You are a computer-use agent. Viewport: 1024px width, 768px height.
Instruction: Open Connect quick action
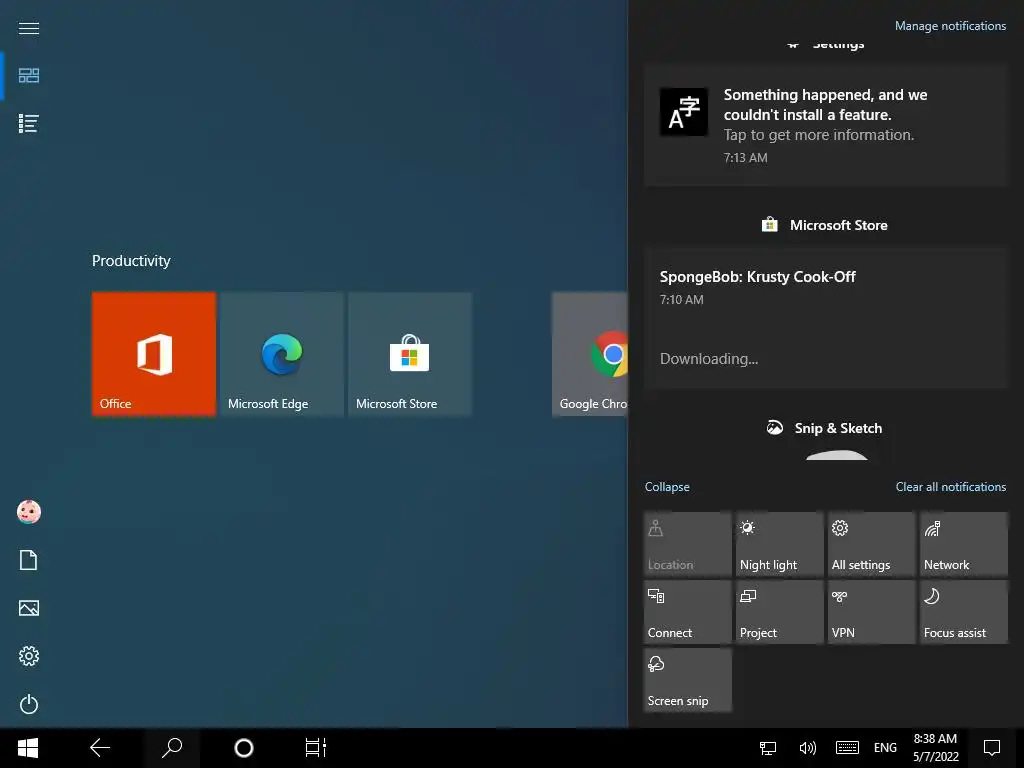pyautogui.click(x=688, y=612)
